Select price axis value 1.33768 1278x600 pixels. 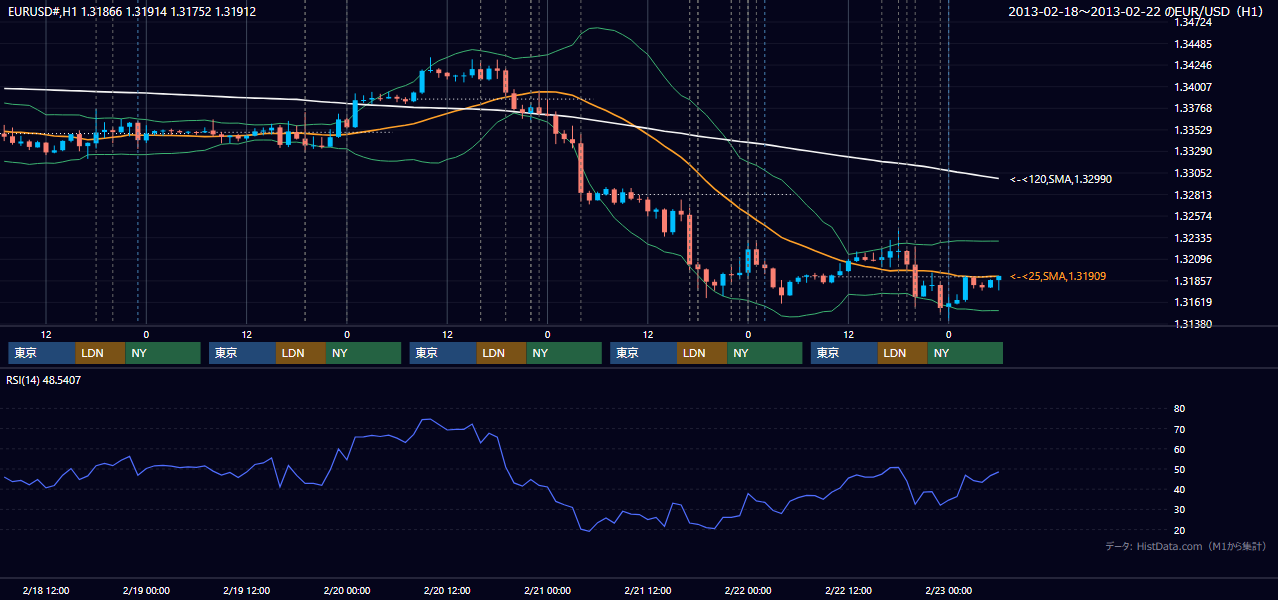[1194, 108]
